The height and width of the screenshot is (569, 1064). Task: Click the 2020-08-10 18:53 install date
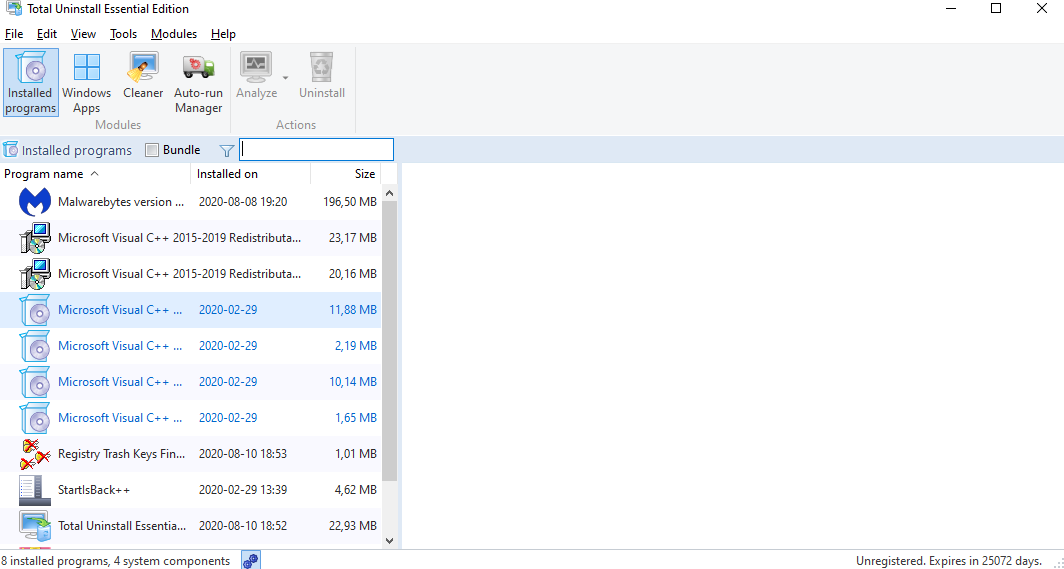243,454
